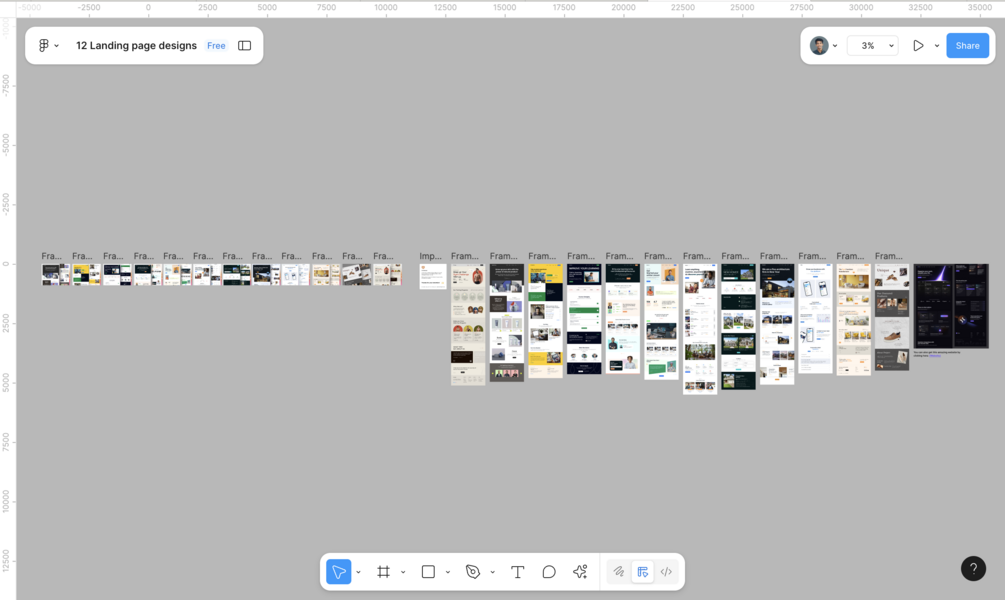
Task: Select the Pen tool
Action: [473, 572]
